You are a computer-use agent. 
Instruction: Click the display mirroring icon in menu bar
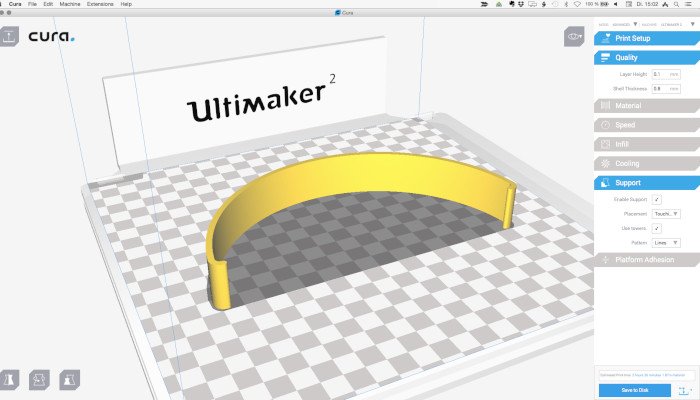(x=532, y=4)
